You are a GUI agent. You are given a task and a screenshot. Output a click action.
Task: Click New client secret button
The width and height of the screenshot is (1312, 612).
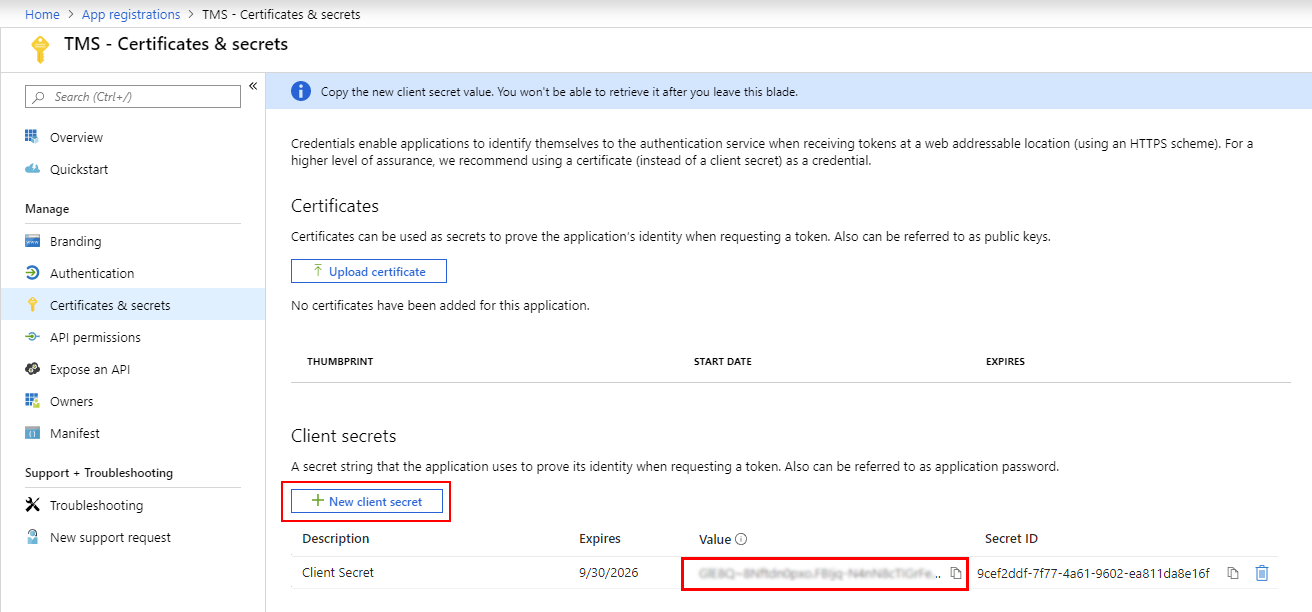367,502
